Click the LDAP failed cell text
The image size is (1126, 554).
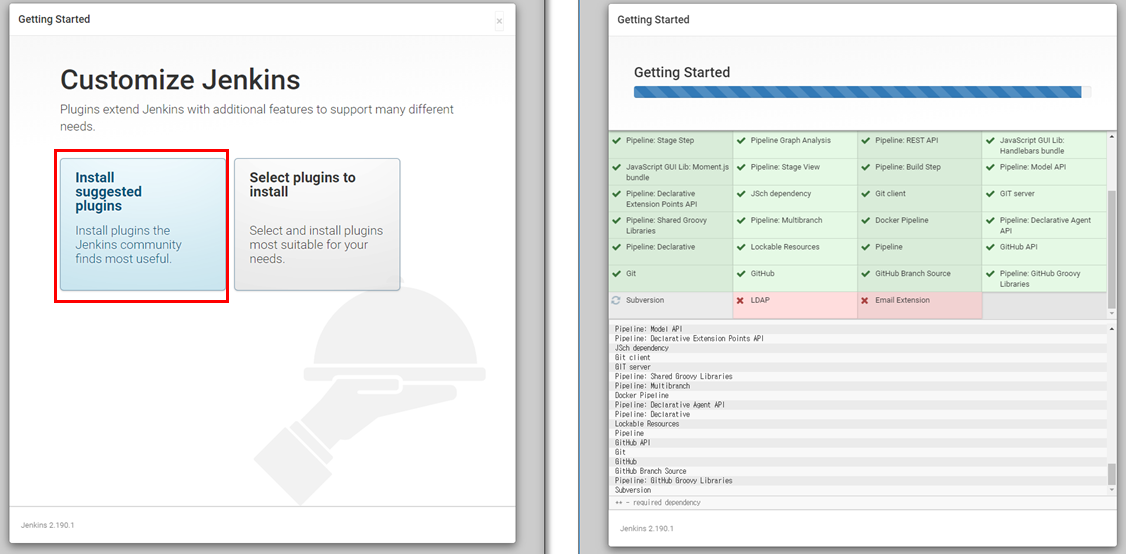[760, 300]
